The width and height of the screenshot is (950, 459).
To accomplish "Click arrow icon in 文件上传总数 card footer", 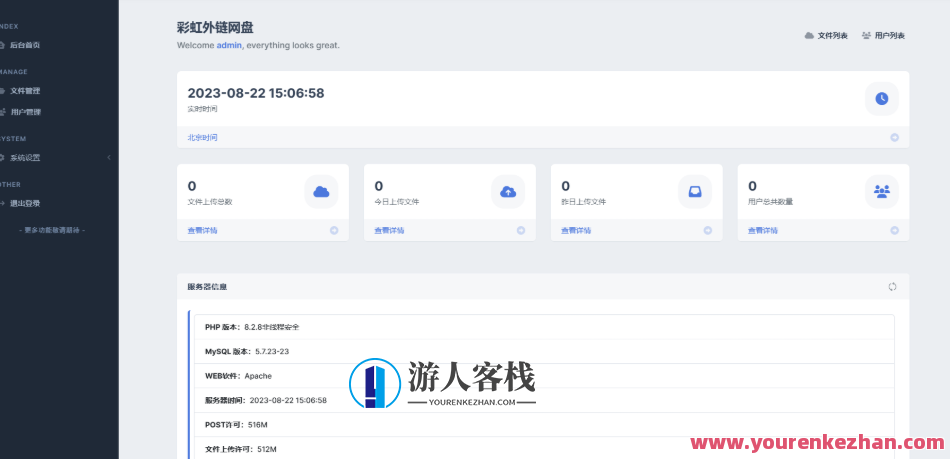I will click(334, 231).
